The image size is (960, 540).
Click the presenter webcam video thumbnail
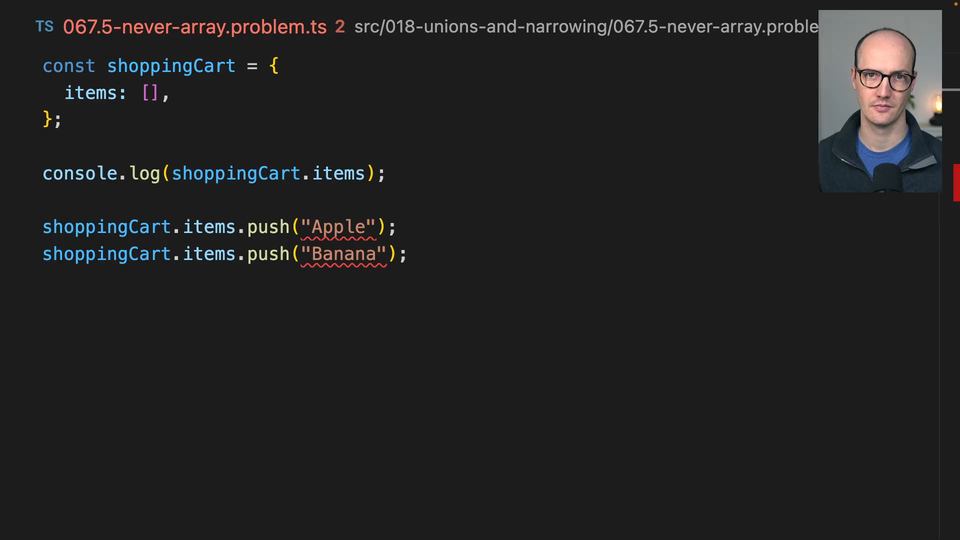(879, 101)
